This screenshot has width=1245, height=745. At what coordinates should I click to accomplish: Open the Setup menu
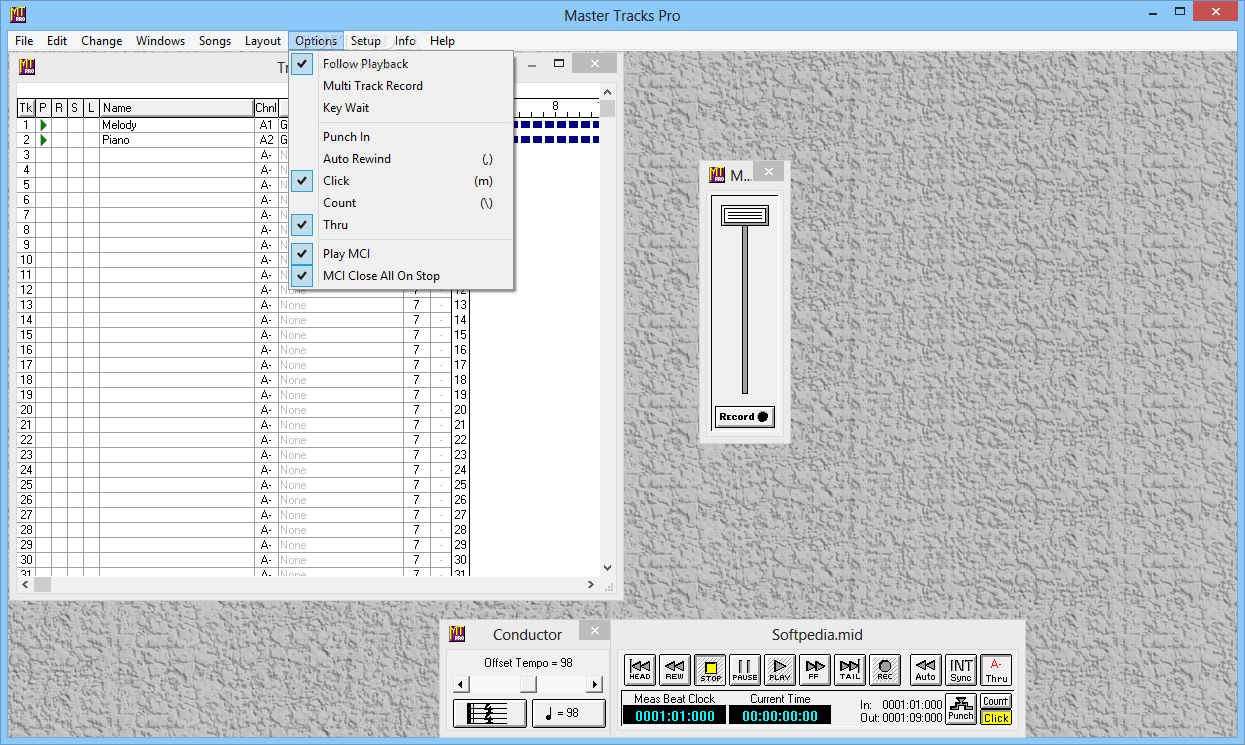[x=366, y=41]
